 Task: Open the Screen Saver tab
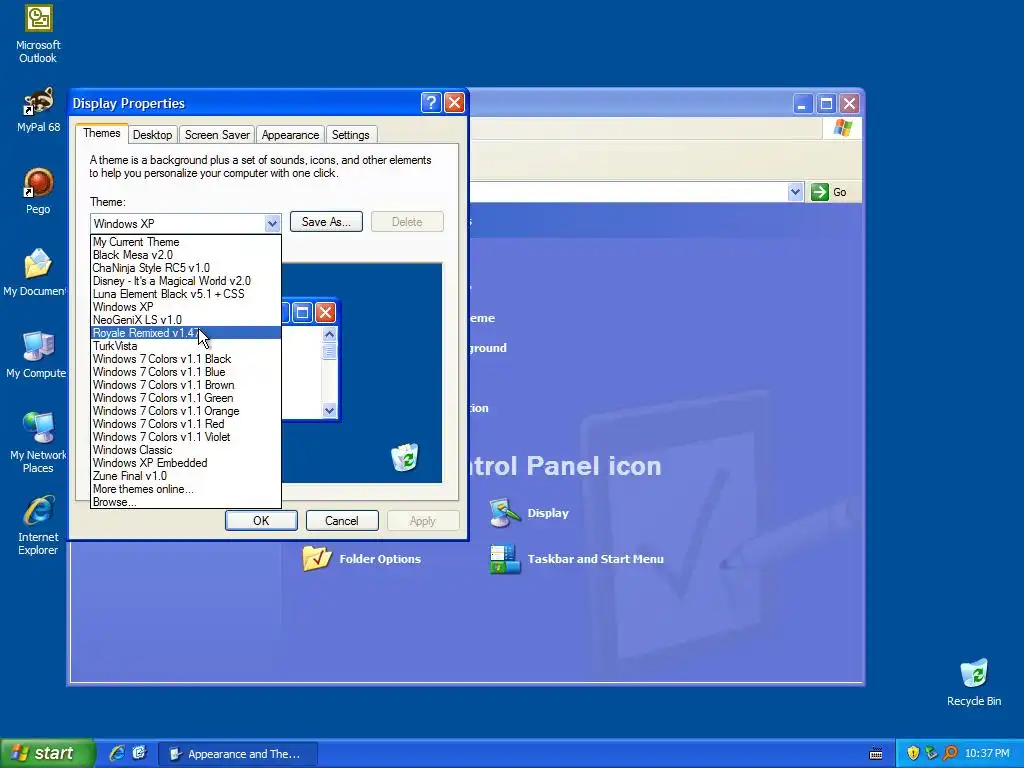click(x=217, y=135)
